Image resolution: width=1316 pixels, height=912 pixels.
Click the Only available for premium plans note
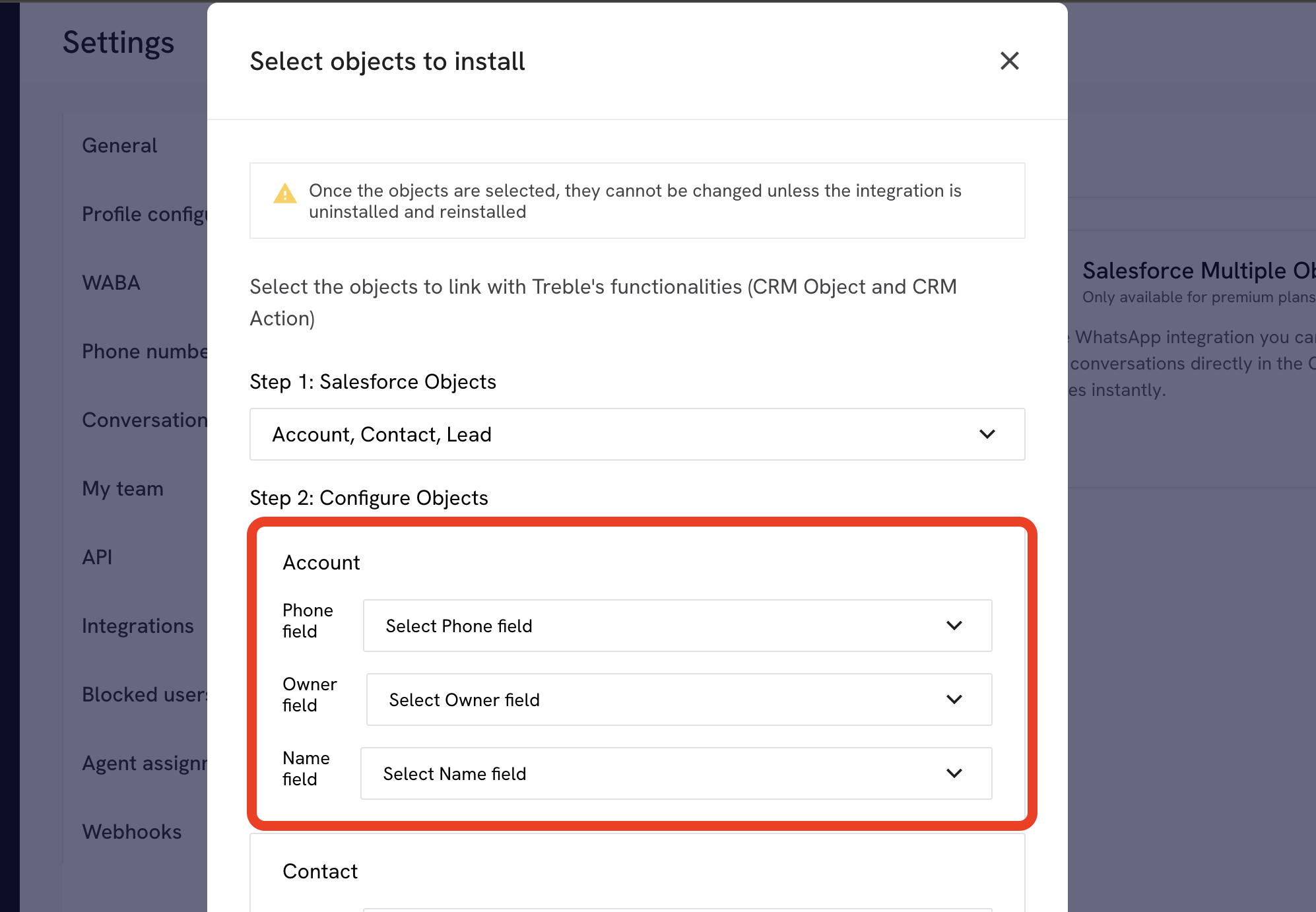(x=1199, y=297)
